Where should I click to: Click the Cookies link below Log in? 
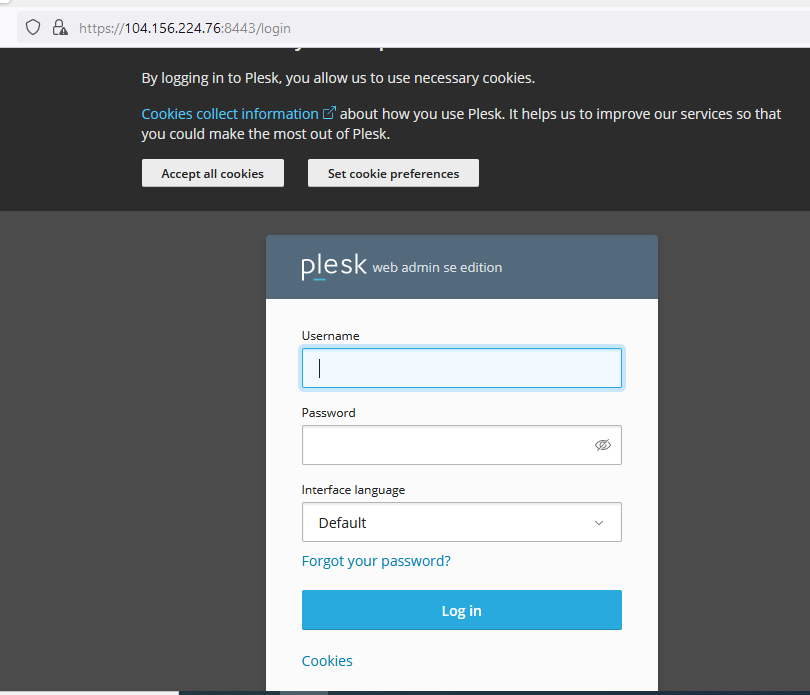pyautogui.click(x=327, y=661)
